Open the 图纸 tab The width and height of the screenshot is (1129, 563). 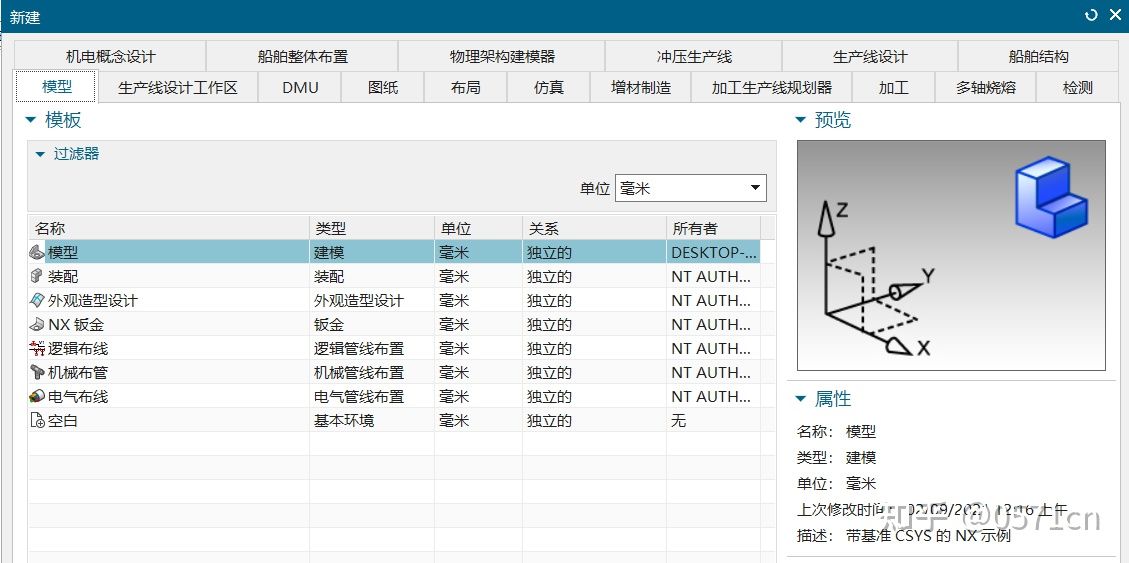pyautogui.click(x=383, y=88)
